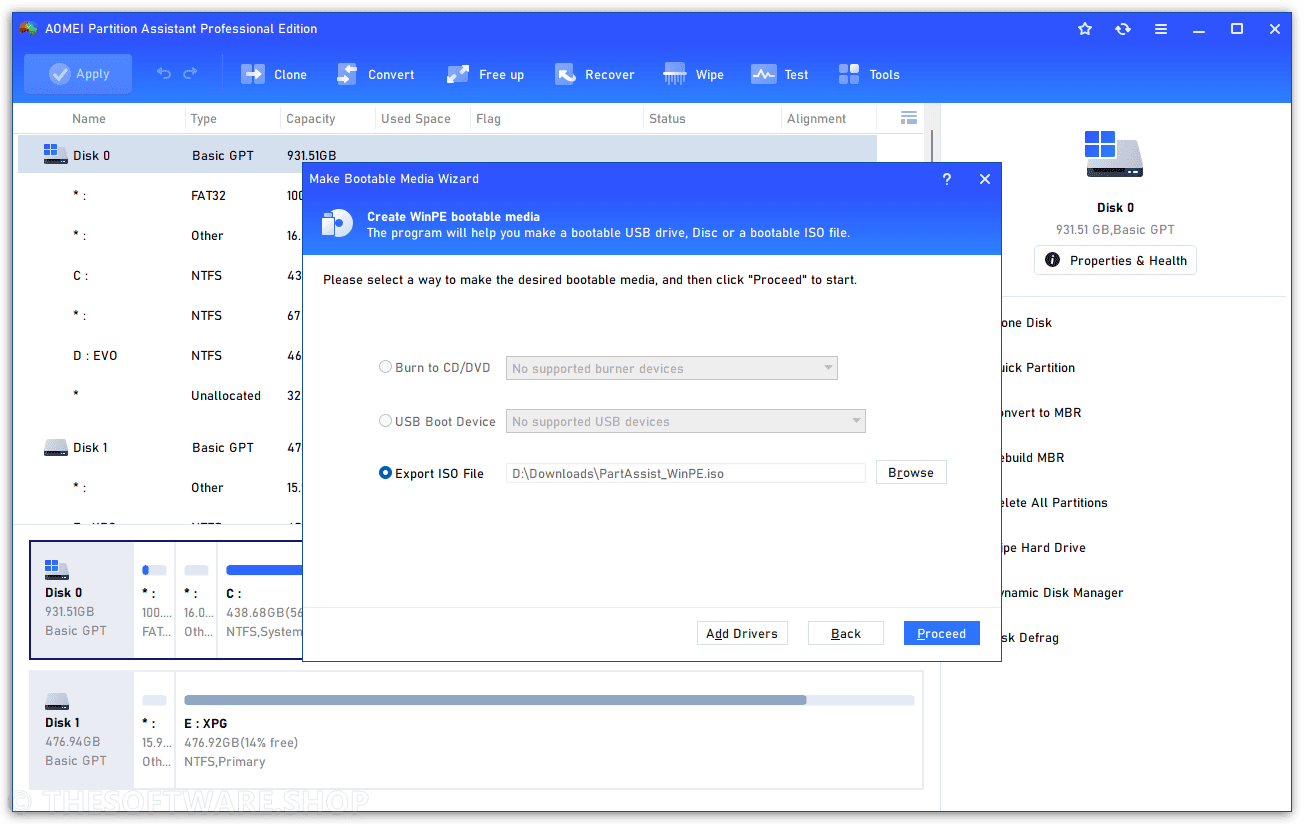Click the ISO file path field

(x=686, y=473)
